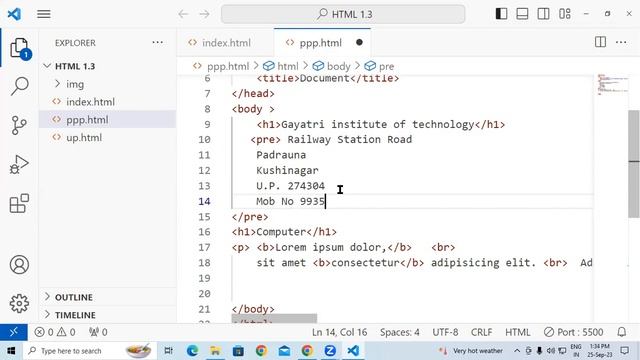Click ppp.html in the breadcrumb
The height and width of the screenshot is (360, 640).
click(228, 66)
